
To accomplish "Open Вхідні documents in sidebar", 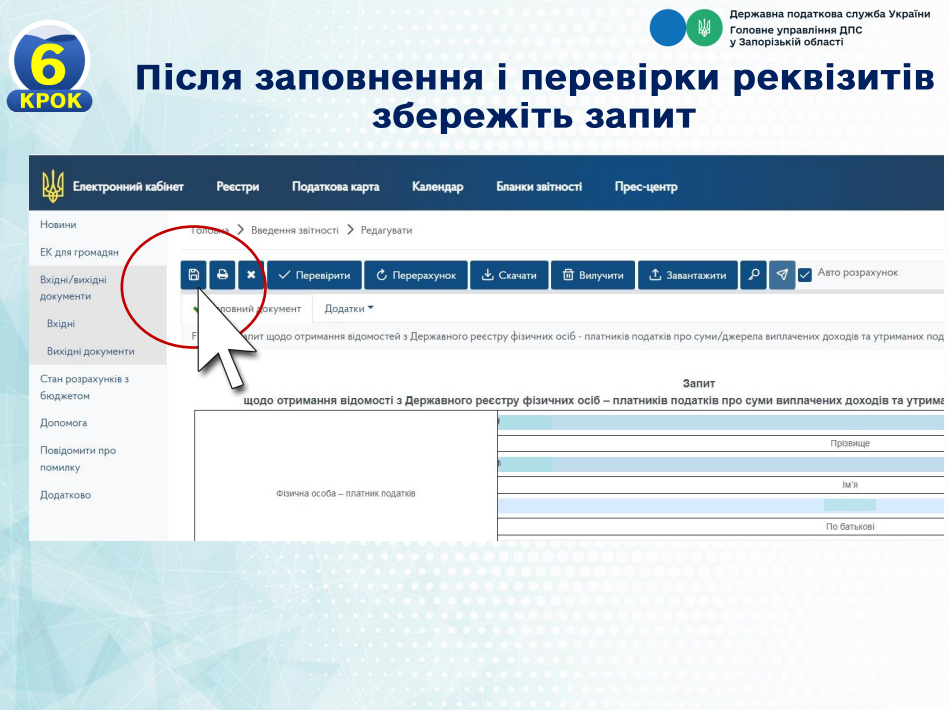I will (x=61, y=323).
